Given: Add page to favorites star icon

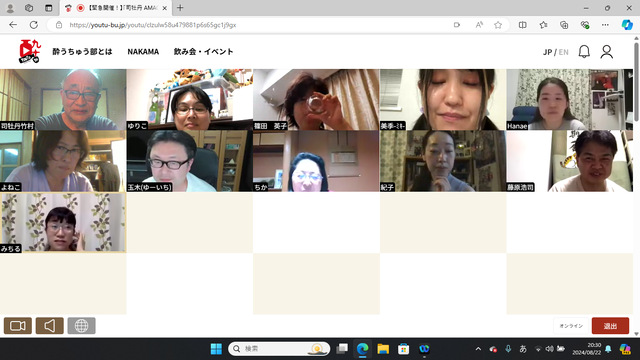Looking at the screenshot, I should (498, 25).
